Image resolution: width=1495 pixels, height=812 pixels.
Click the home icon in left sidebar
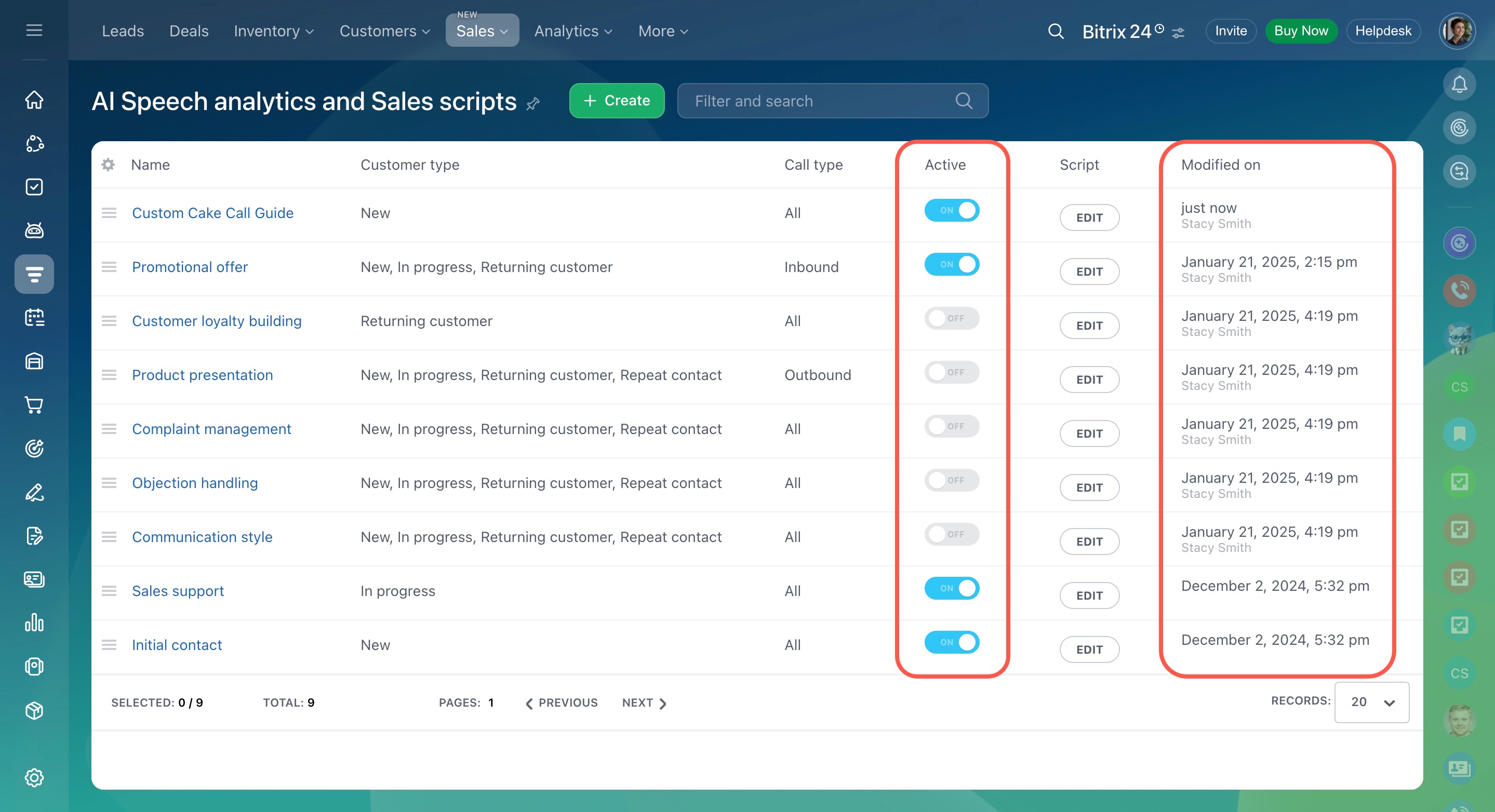[34, 100]
